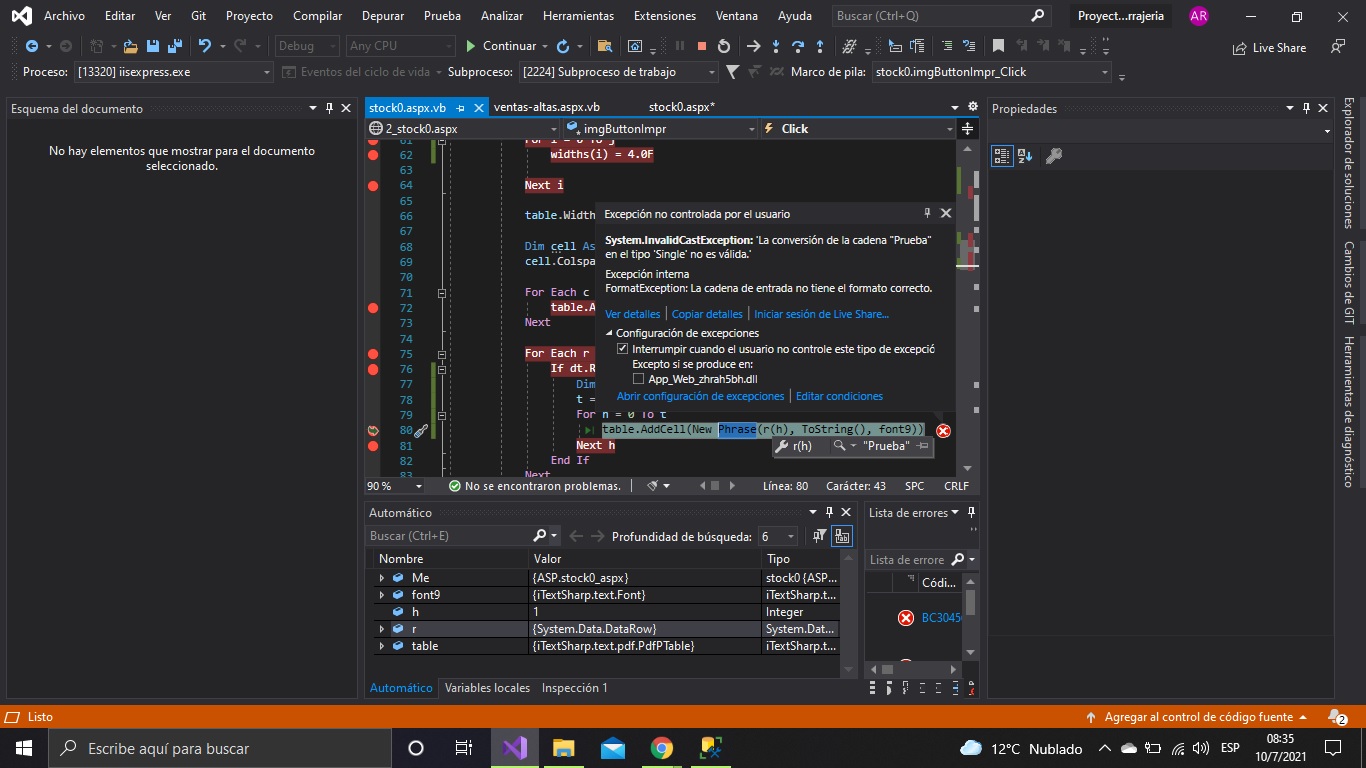Switch to Variables locales tab
Image resolution: width=1366 pixels, height=768 pixels.
[487, 688]
